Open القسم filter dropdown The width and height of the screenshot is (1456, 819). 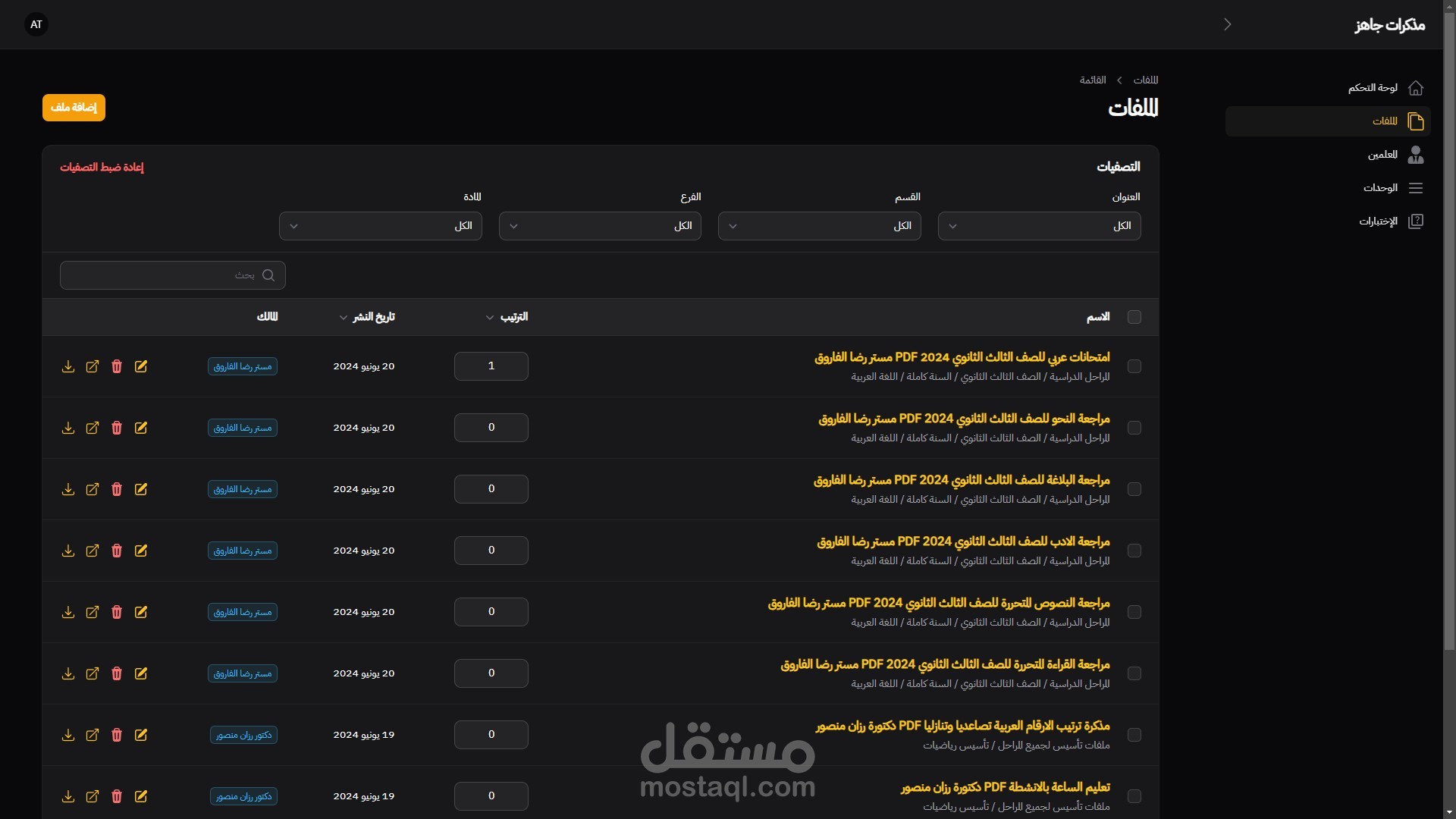click(819, 226)
